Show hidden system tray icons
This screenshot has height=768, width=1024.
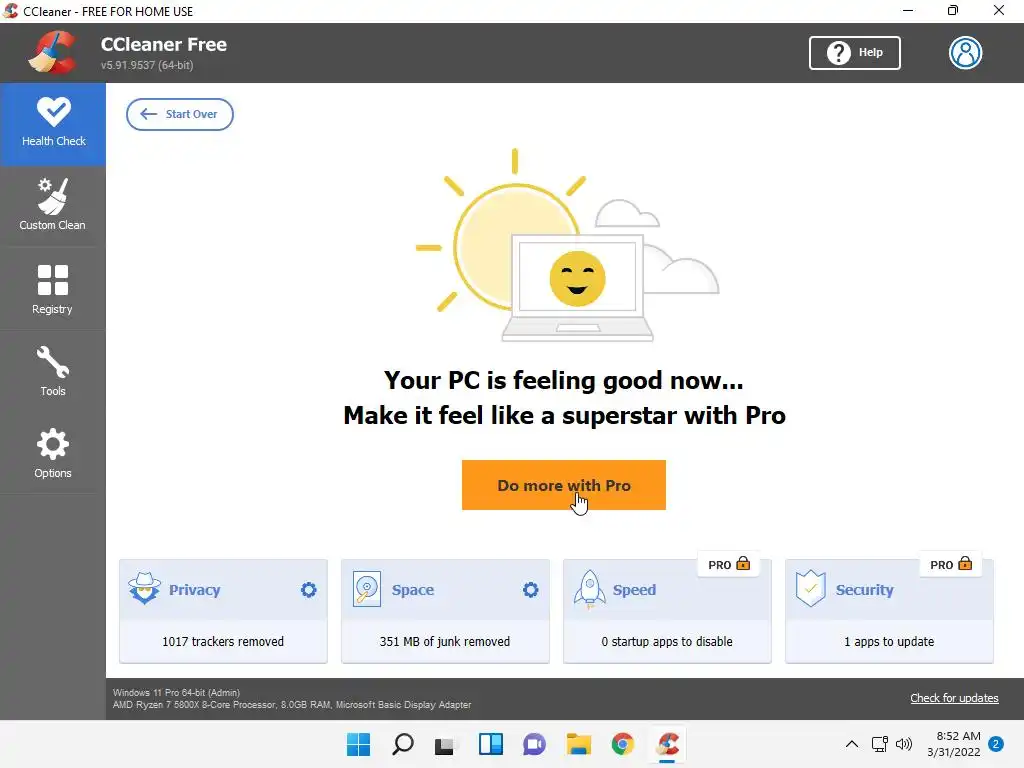(852, 744)
